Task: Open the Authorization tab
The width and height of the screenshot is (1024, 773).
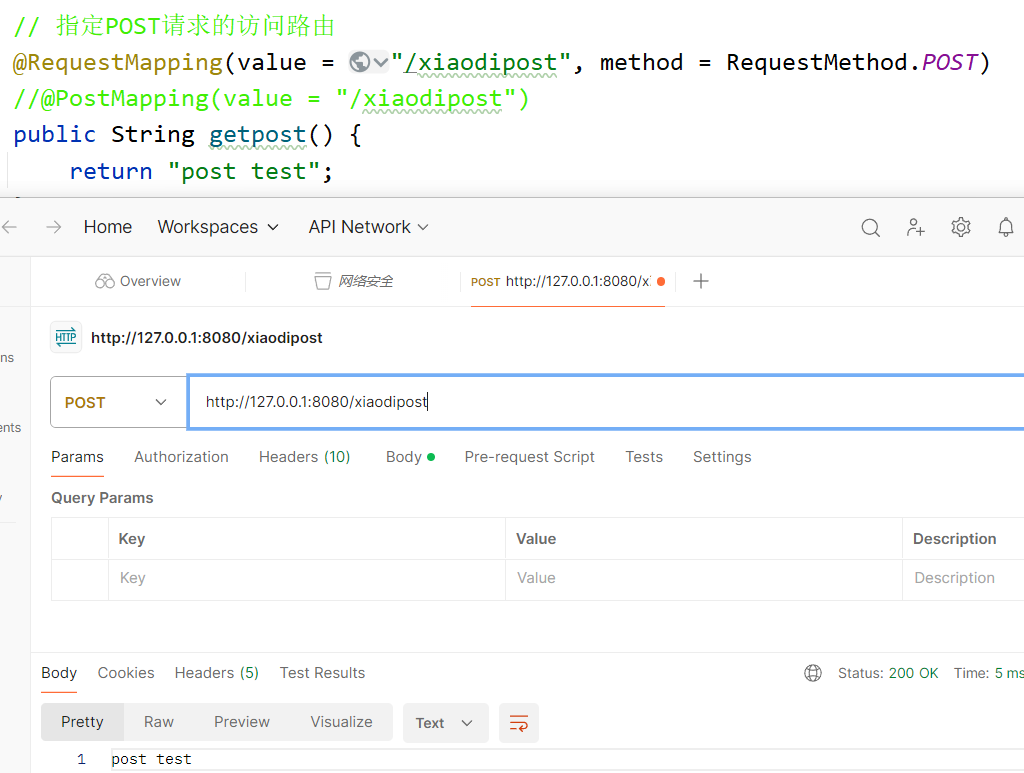Action: 182,457
